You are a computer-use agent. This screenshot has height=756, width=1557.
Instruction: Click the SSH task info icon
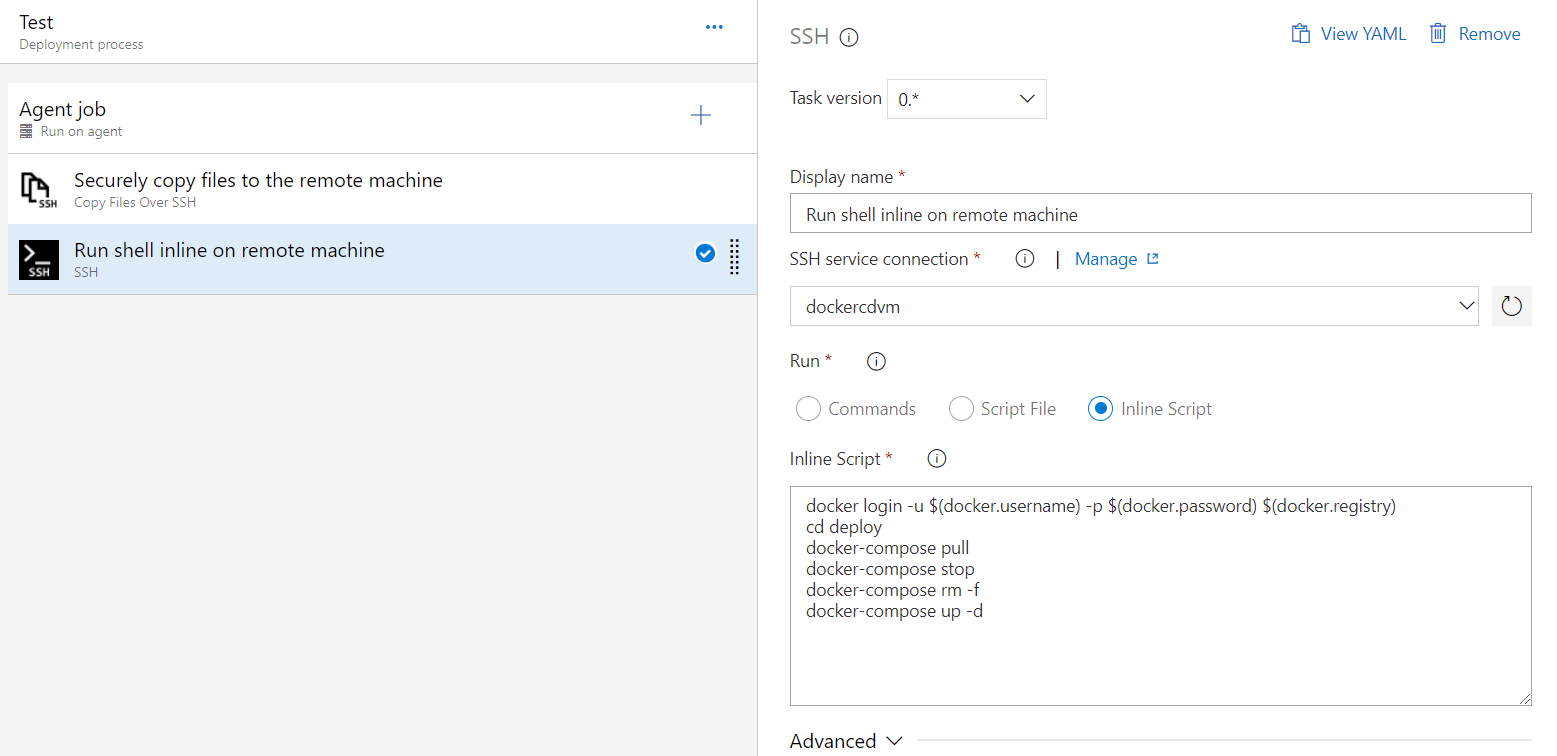(849, 38)
